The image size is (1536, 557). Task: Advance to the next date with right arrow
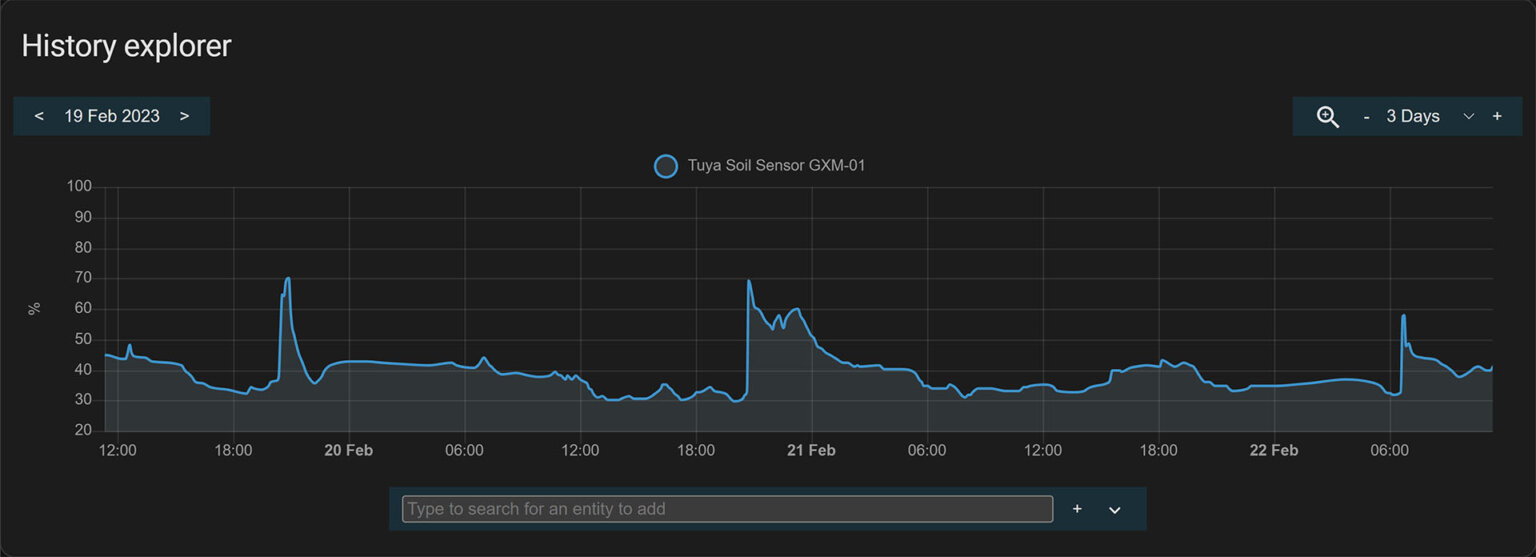pos(184,116)
